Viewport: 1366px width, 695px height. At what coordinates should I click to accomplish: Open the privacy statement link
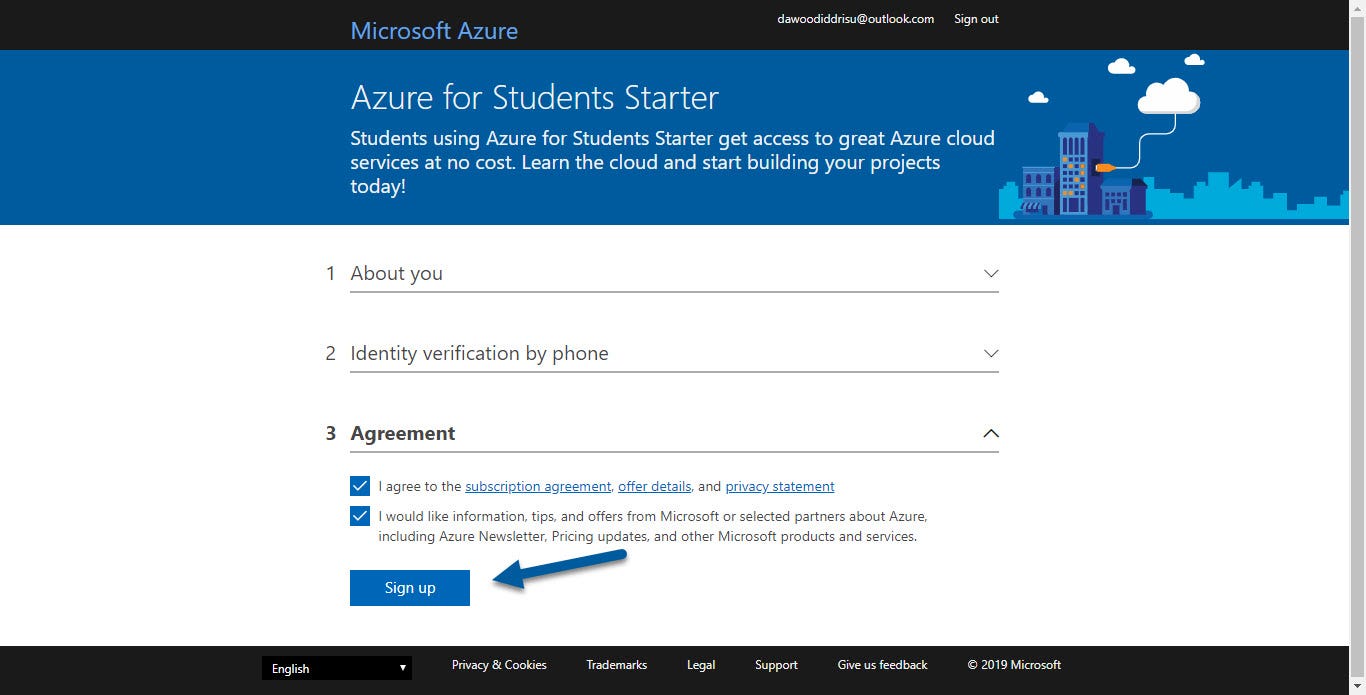point(780,486)
